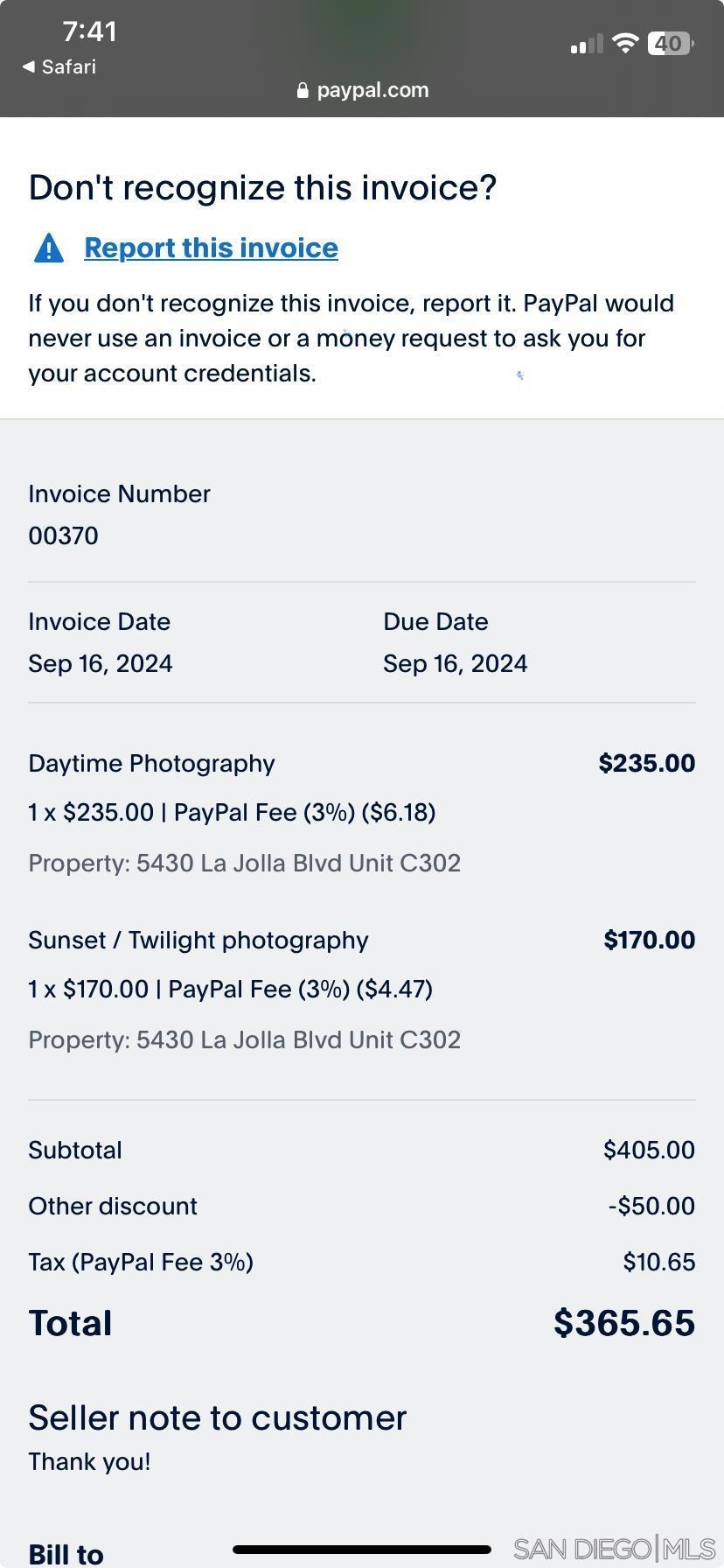Tap the Daytime Photography item title
This screenshot has height=1568, width=724.
[151, 763]
